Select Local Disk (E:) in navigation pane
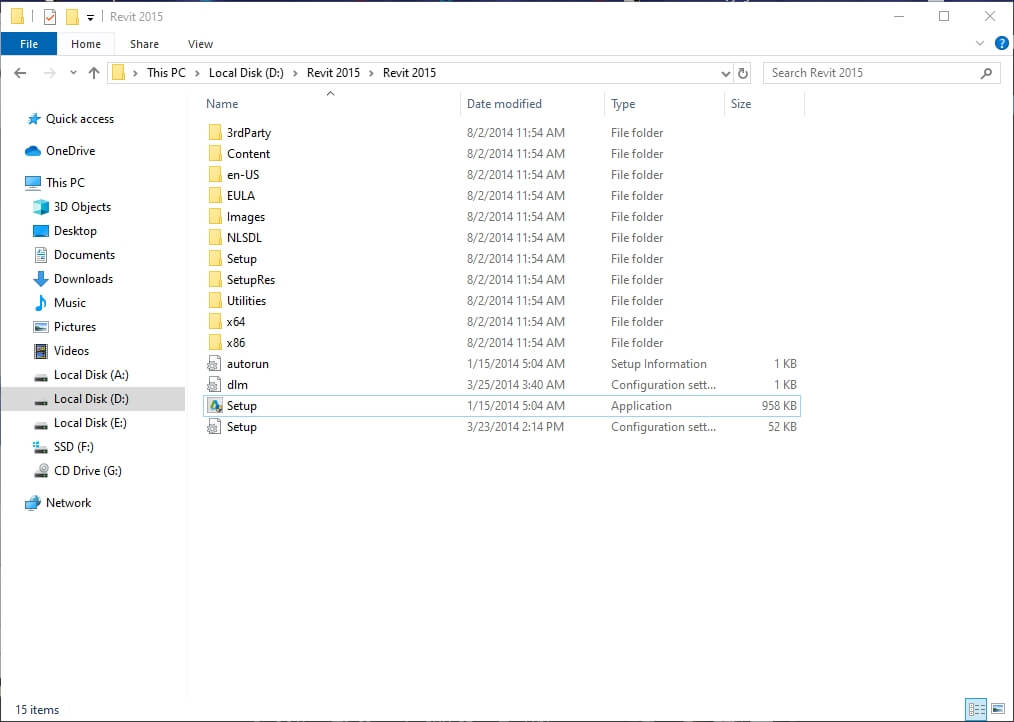 tap(91, 422)
